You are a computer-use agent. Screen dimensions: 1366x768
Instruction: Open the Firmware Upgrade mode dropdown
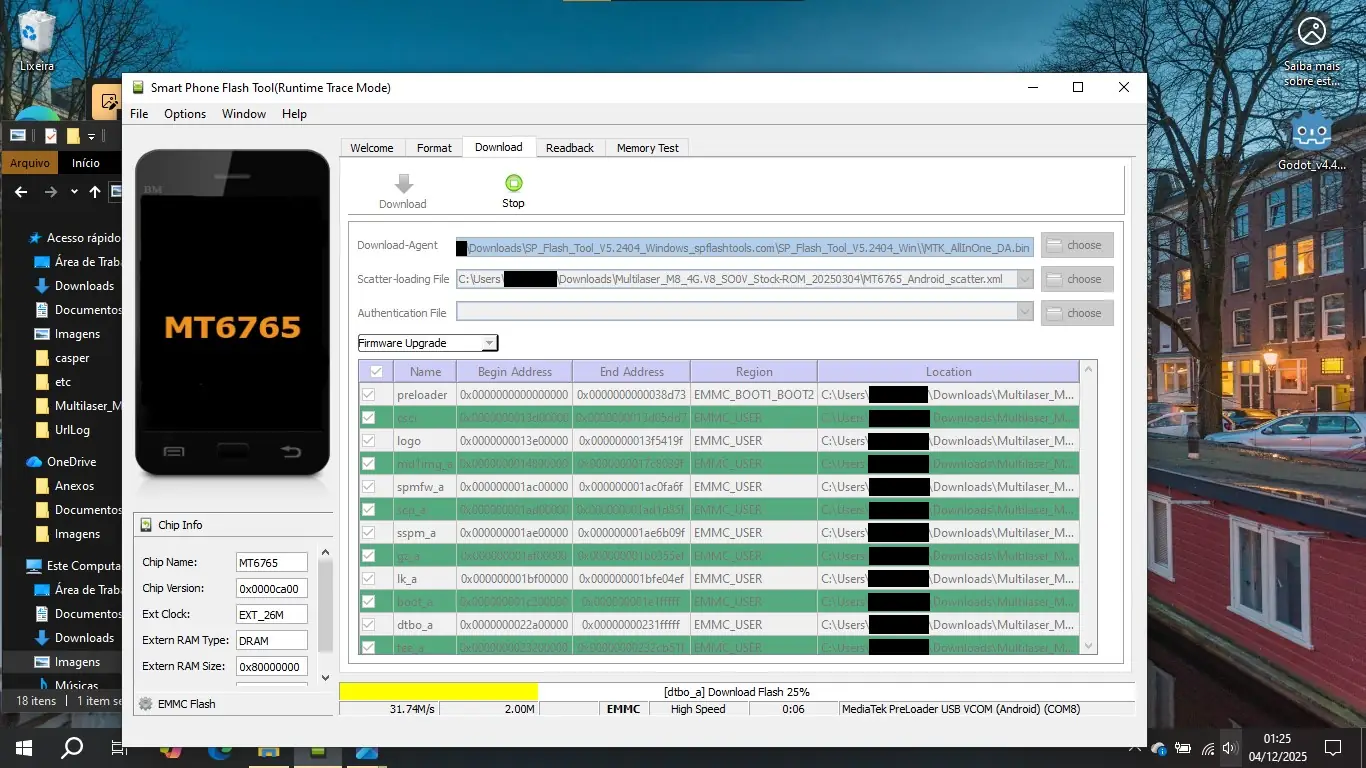pos(427,343)
